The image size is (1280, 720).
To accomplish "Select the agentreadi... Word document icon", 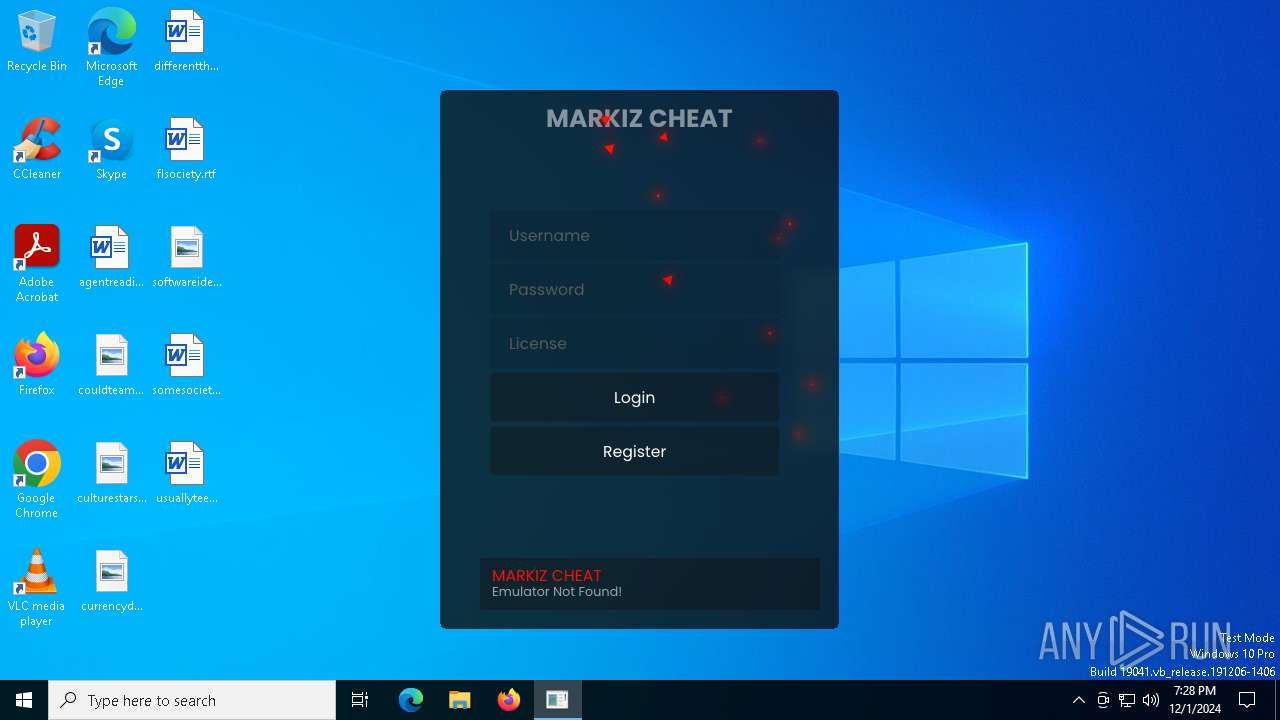I will [x=111, y=258].
